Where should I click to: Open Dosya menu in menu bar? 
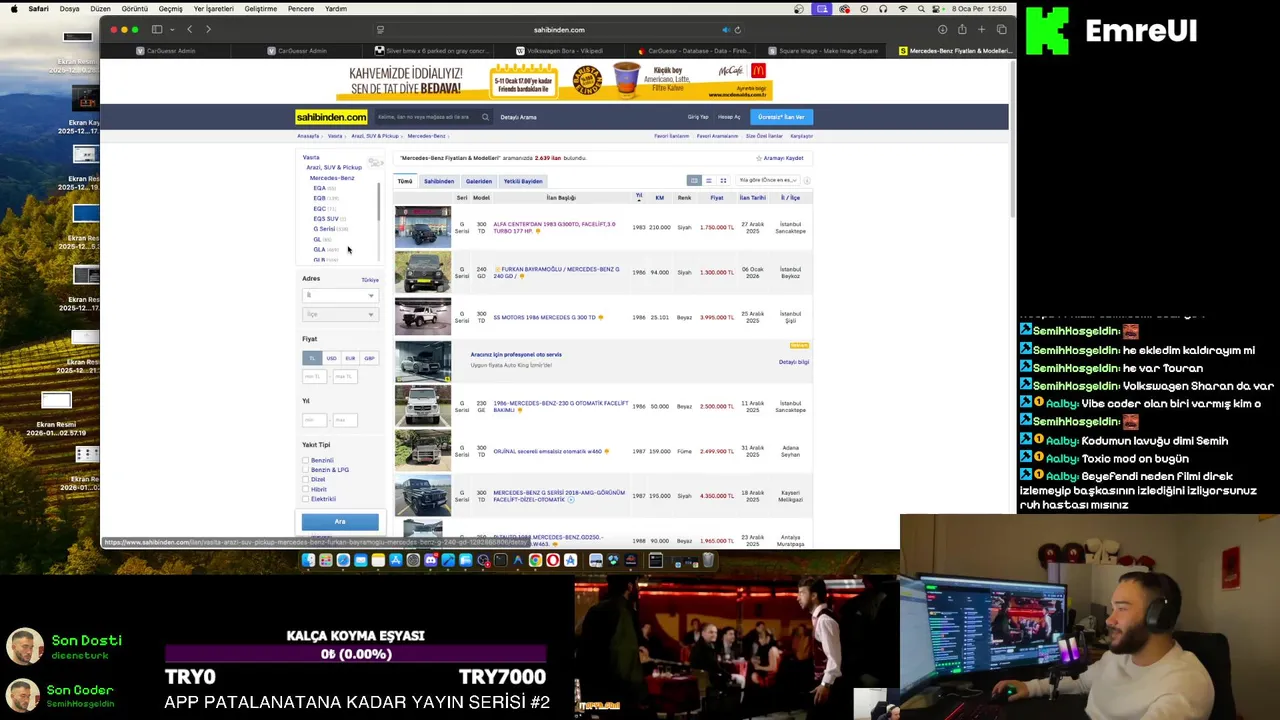69,9
